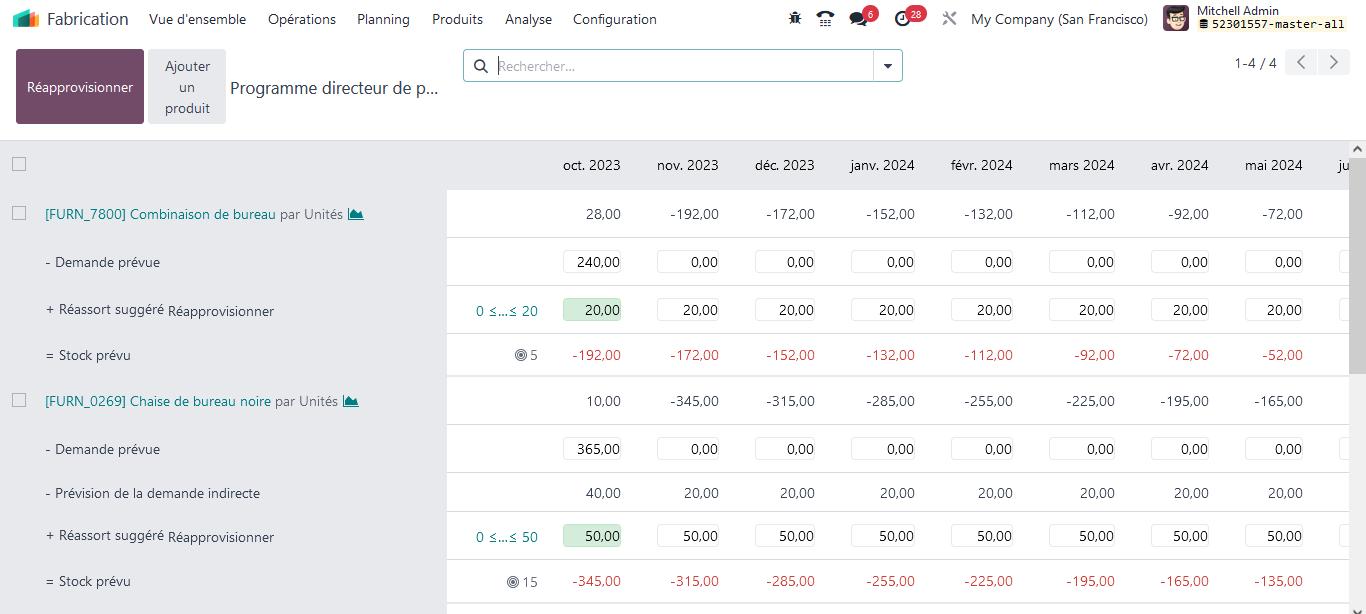Open the Configuration menu
1366x614 pixels.
pos(614,19)
